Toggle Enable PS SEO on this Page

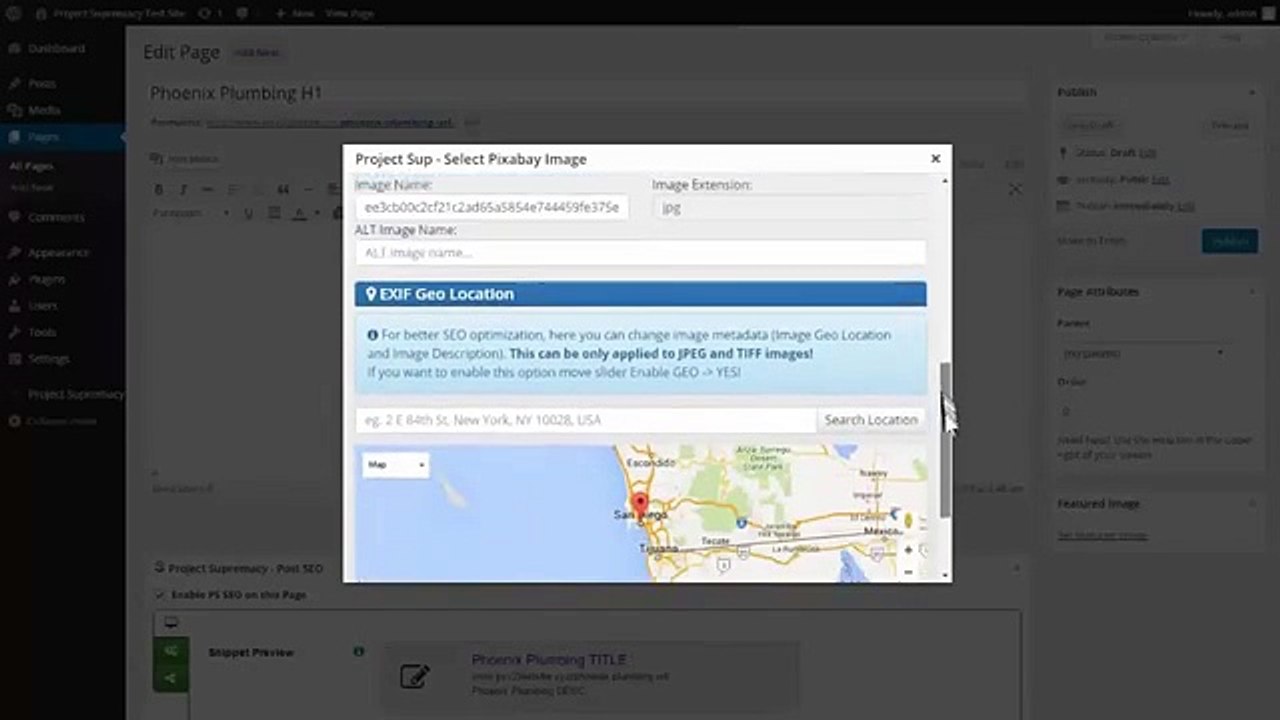[160, 595]
